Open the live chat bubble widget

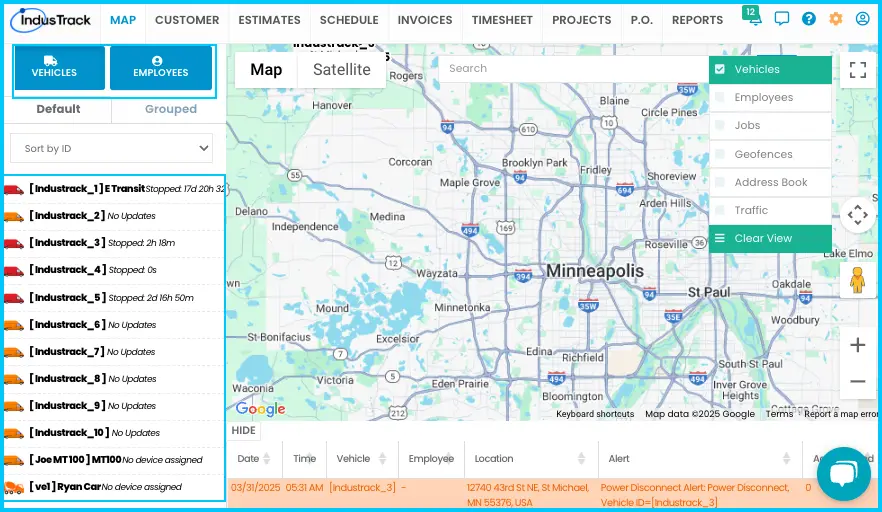tap(843, 474)
